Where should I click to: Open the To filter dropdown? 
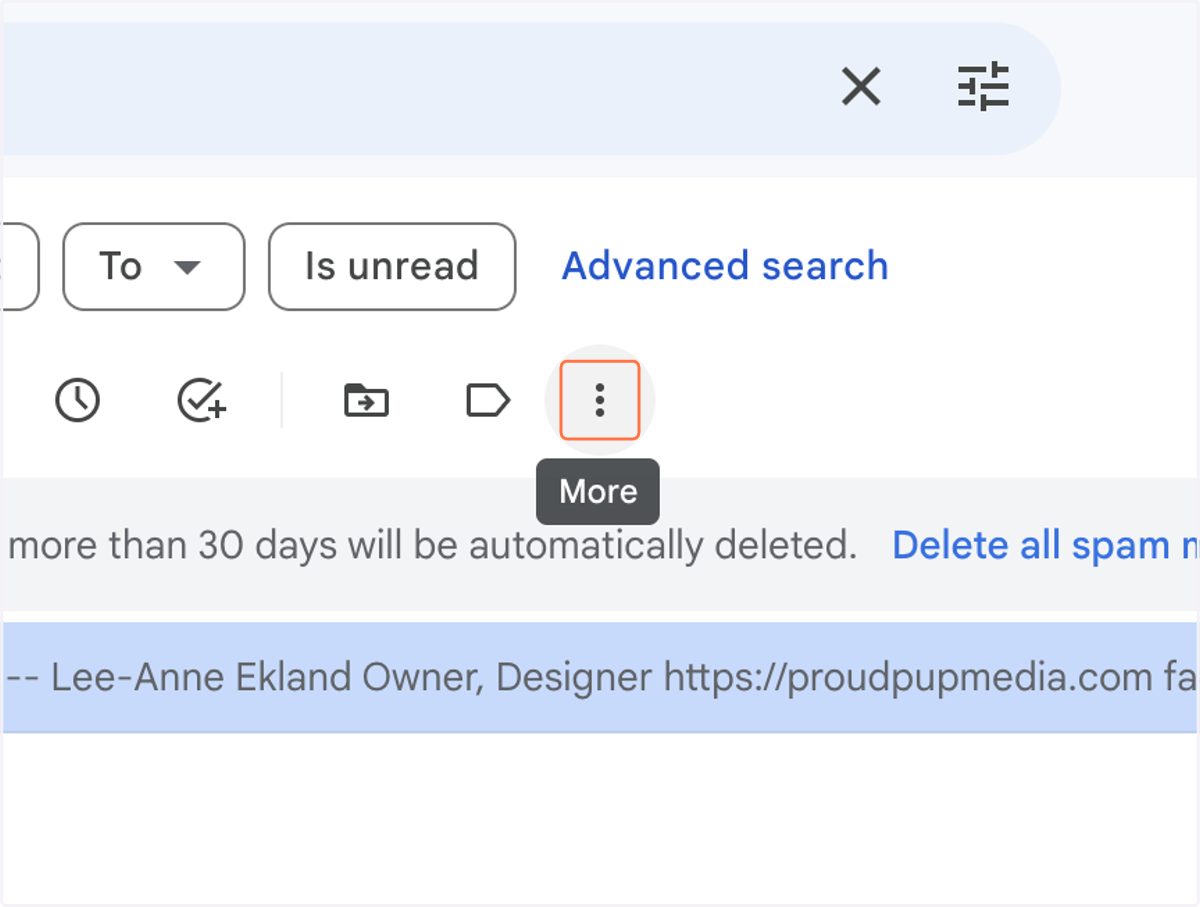154,266
